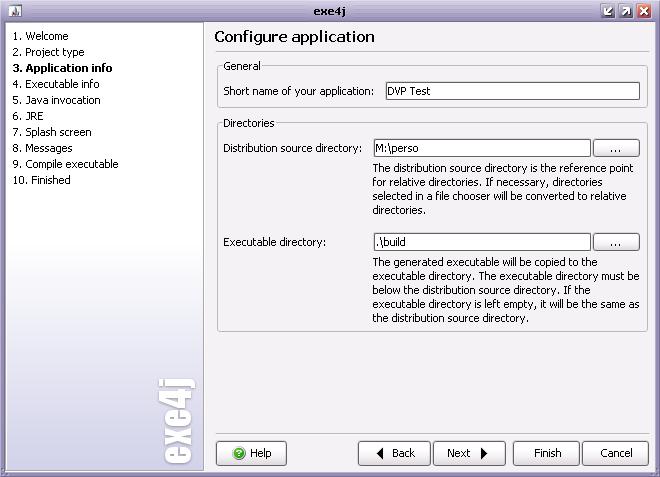Screen dimensions: 660x477
Task: Cancel the exe4j wizard
Action: 615,453
